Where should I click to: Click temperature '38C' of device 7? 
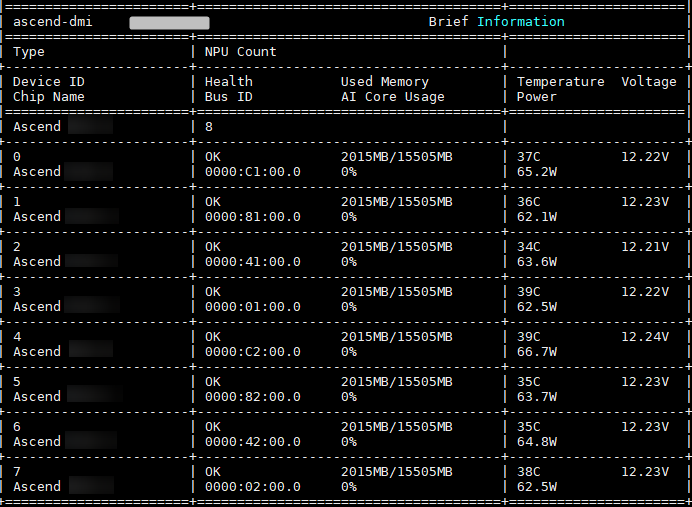[528, 472]
